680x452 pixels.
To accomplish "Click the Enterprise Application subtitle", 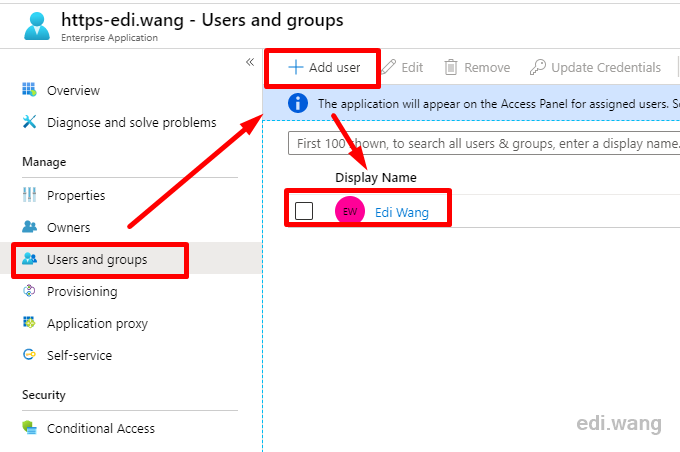I will pyautogui.click(x=109, y=38).
